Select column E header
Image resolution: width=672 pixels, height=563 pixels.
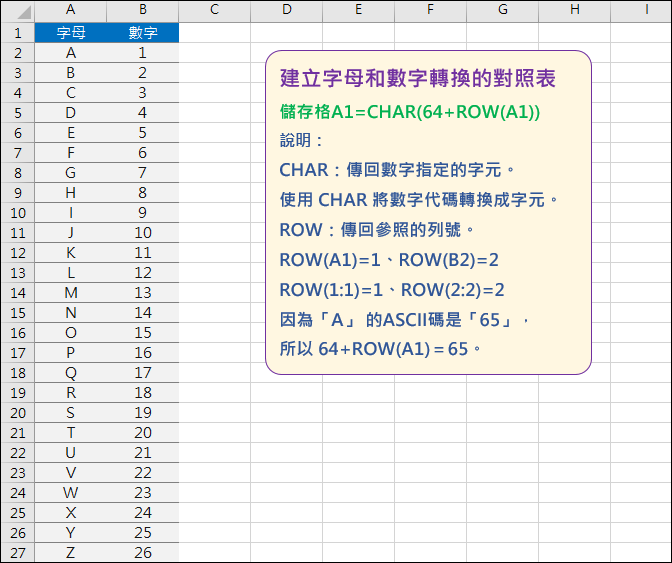[x=359, y=10]
